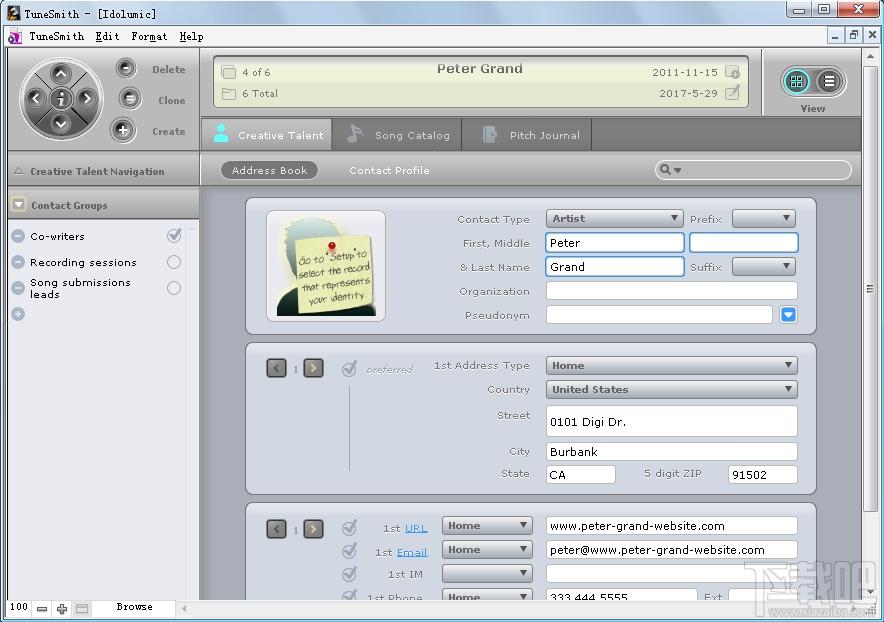Toggle the Co-writers group checkmark
The image size is (884, 622).
(174, 235)
